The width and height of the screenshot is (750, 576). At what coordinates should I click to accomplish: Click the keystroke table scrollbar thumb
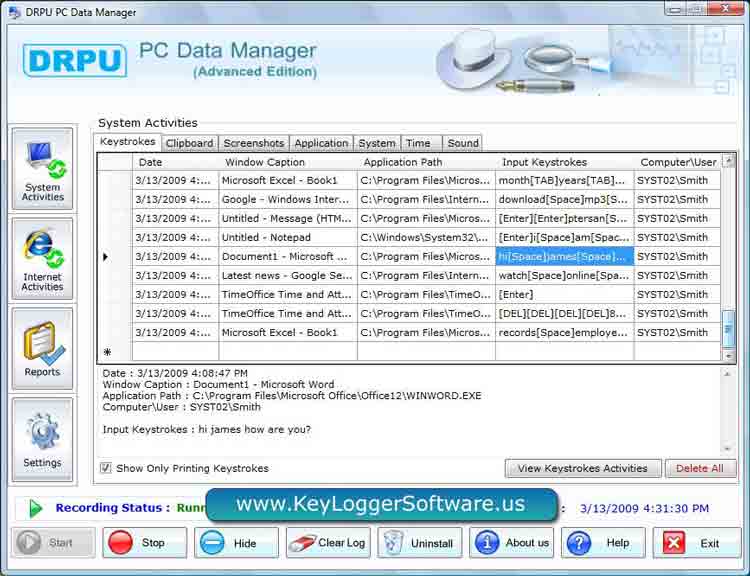tap(728, 329)
